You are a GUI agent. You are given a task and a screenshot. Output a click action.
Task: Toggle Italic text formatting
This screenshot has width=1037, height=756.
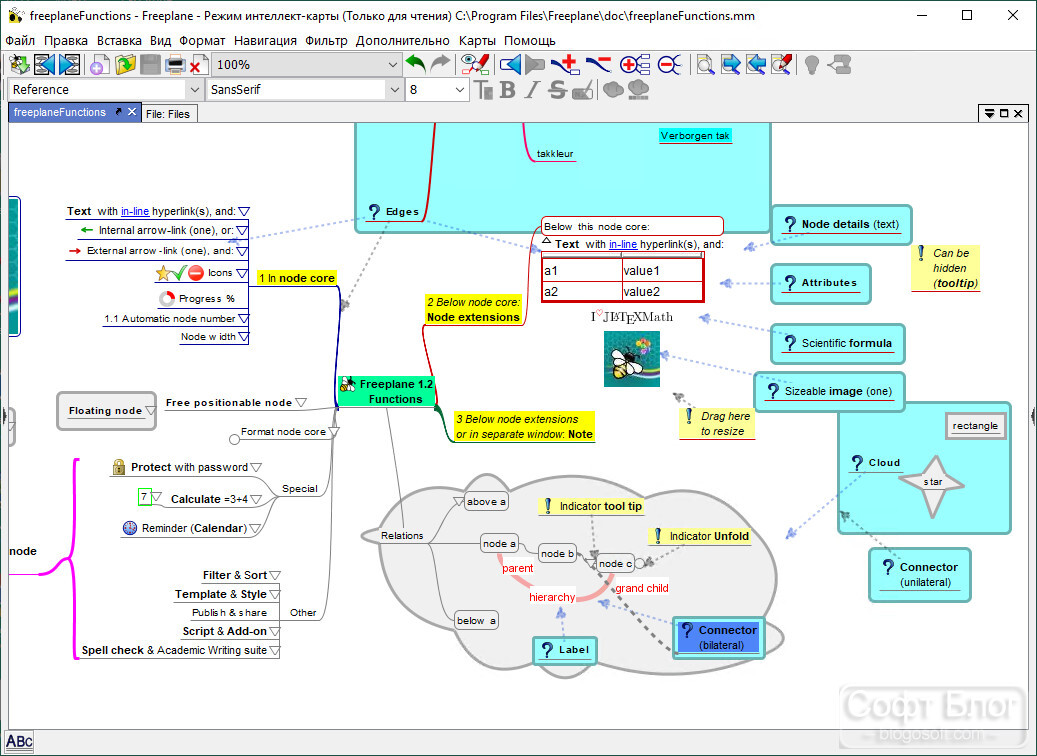pyautogui.click(x=532, y=89)
